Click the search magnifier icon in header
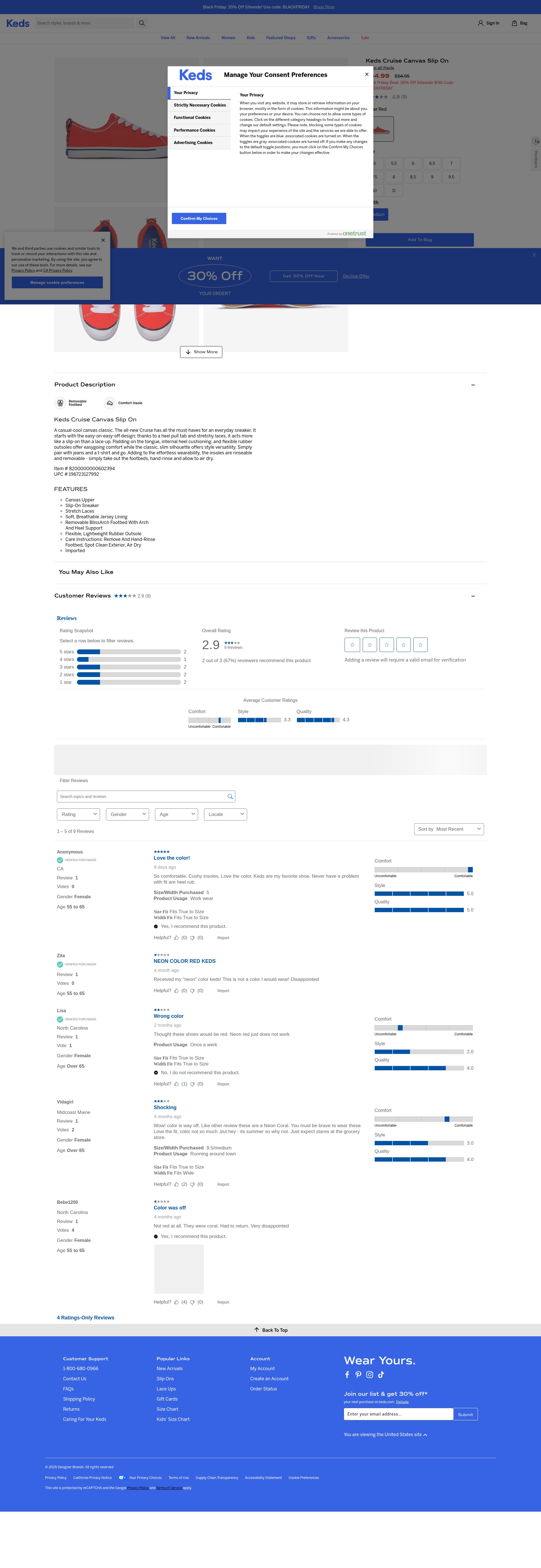541x1568 pixels. point(142,23)
